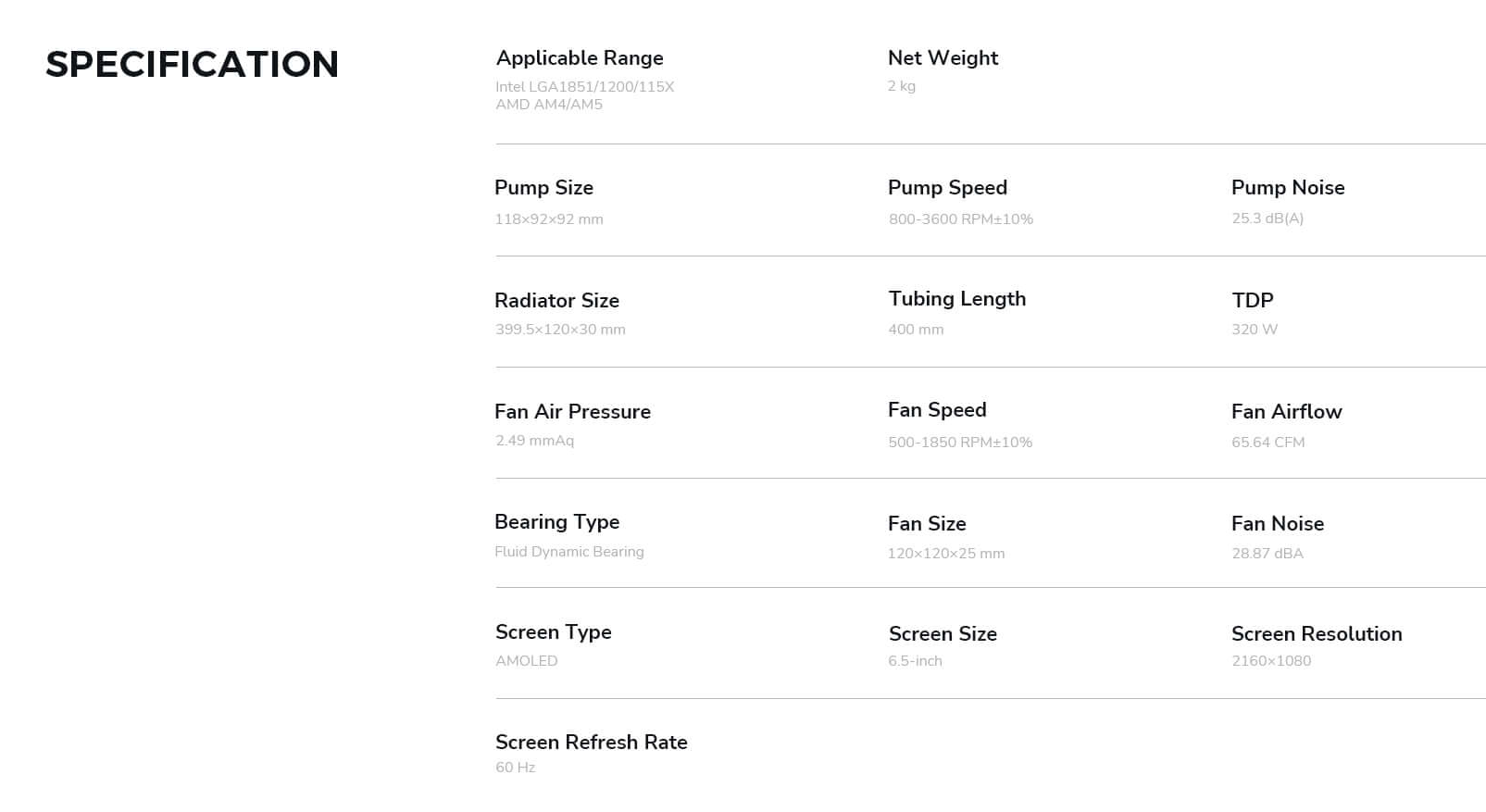Click the 800-3600 RPM pump speed value
1486x812 pixels.
960,219
